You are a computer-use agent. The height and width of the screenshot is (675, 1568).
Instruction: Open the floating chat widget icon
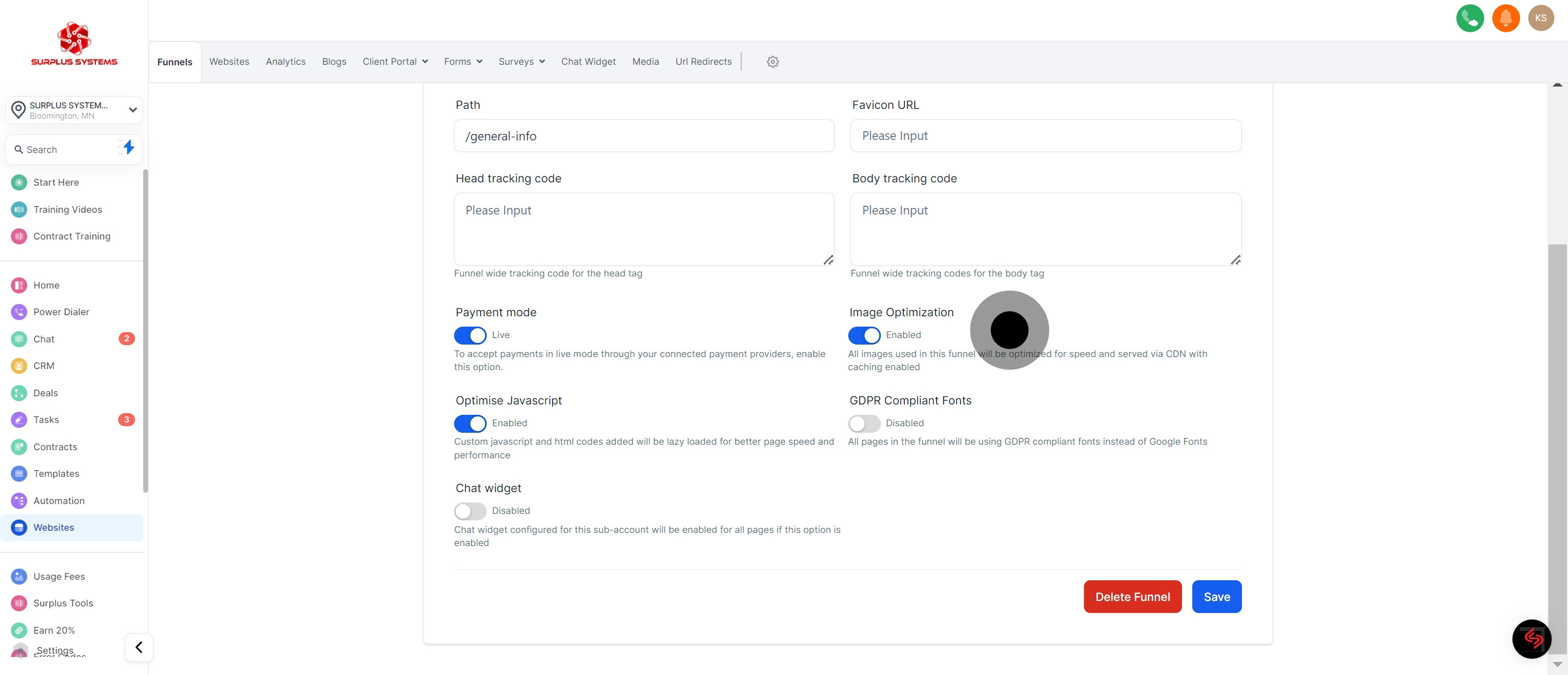[x=1532, y=639]
